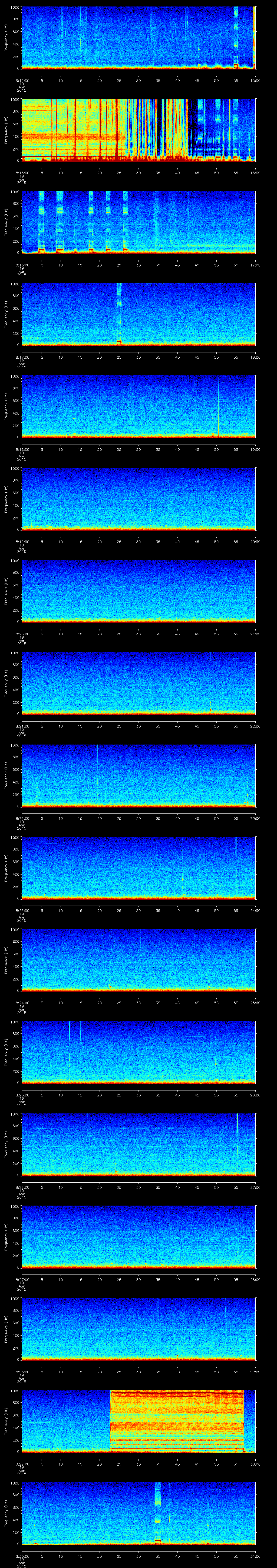Select the spectrogram plot starting at 8:17:00
This screenshot has width=277, height=1568.
(x=138, y=314)
